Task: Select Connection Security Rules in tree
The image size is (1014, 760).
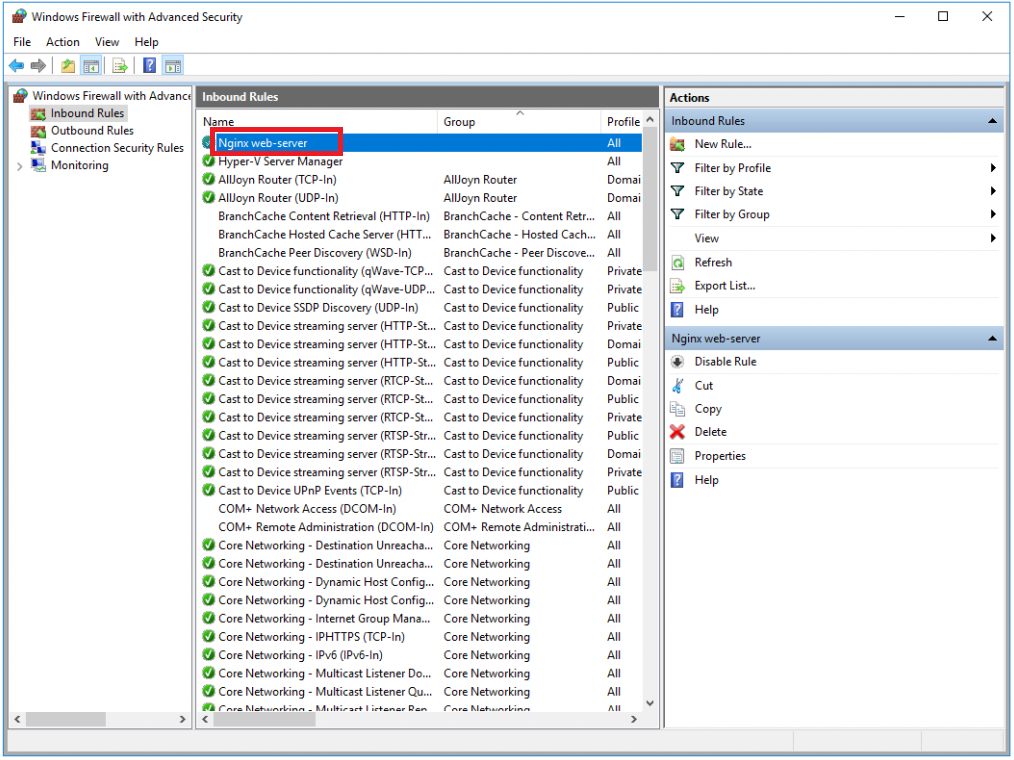Action: tap(117, 148)
